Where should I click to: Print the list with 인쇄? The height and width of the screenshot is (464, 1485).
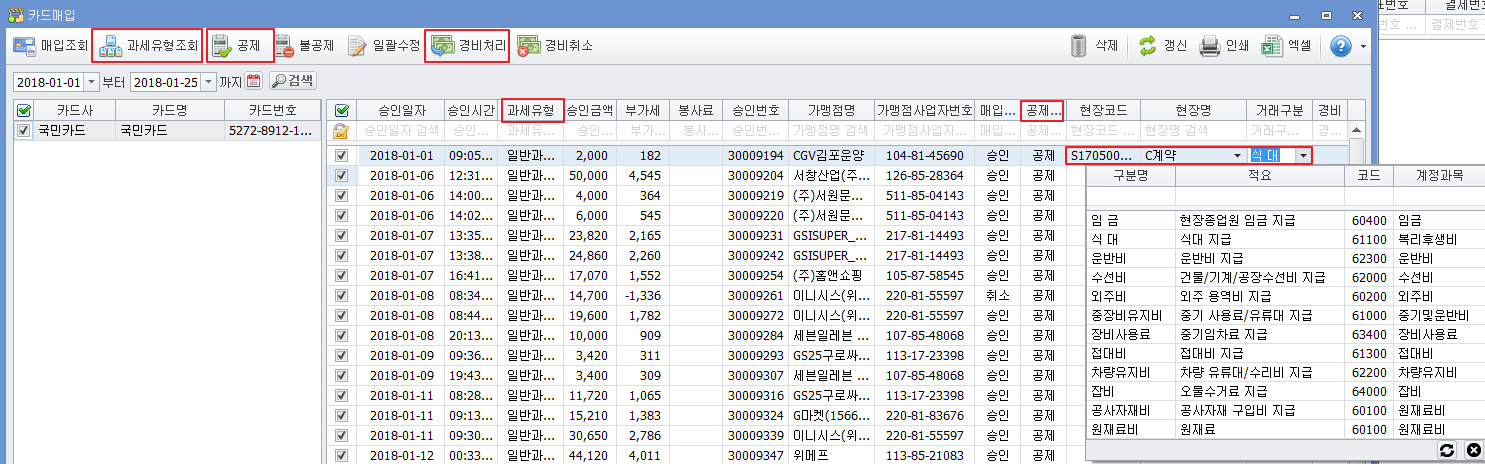click(x=1225, y=46)
